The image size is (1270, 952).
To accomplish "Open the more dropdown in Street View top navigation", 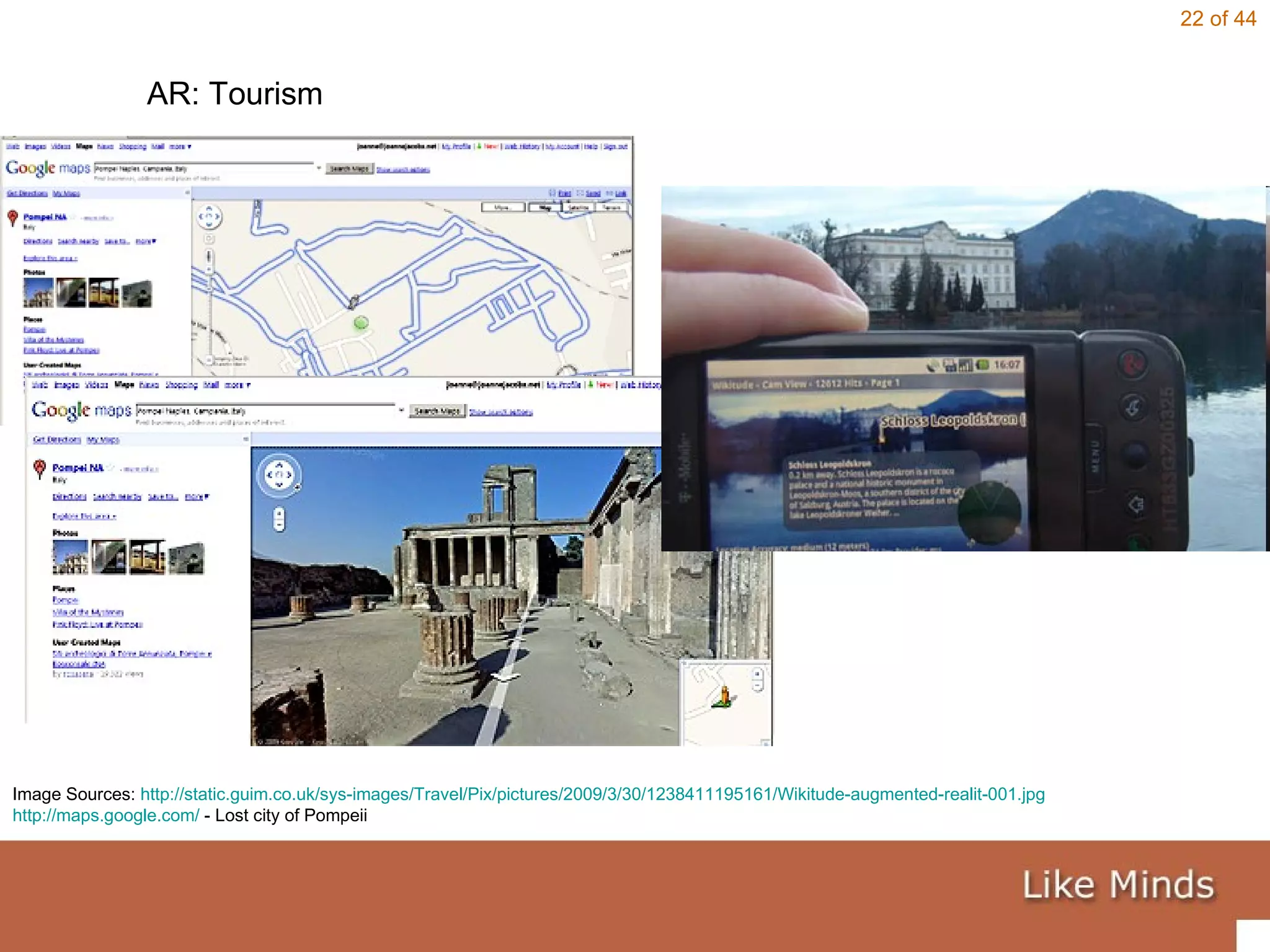I will pos(238,385).
